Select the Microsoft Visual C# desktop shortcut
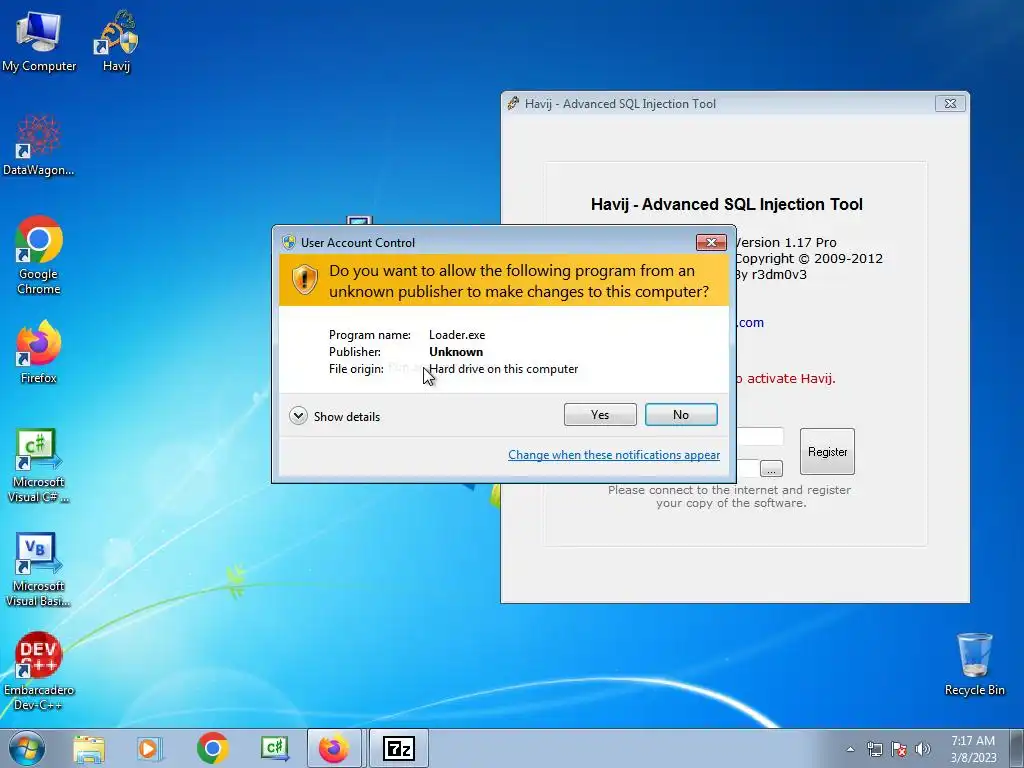This screenshot has width=1024, height=768. (39, 466)
